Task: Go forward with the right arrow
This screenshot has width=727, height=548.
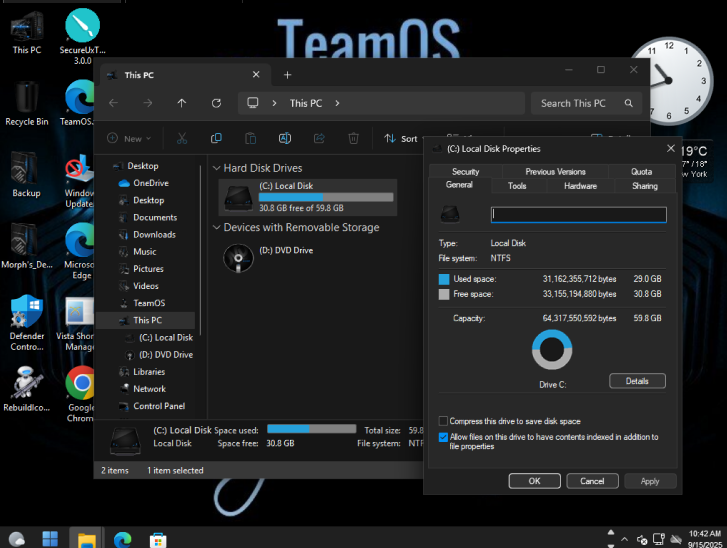Action: tap(147, 103)
